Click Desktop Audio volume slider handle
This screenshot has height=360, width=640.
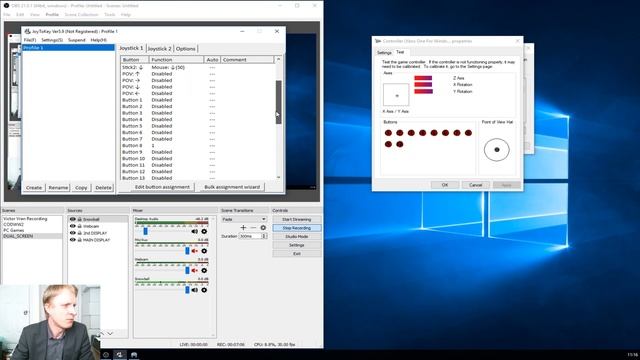[x=145, y=231]
